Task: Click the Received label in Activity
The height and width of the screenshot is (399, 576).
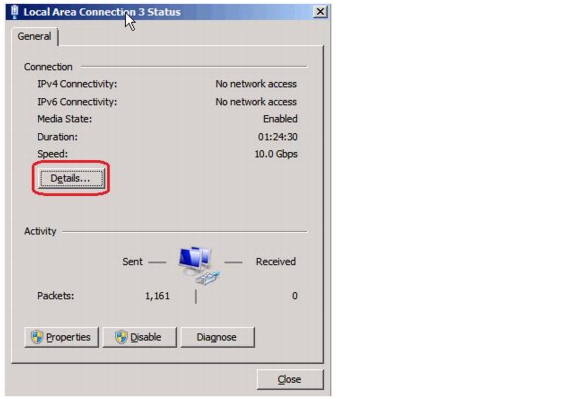Action: pyautogui.click(x=276, y=262)
